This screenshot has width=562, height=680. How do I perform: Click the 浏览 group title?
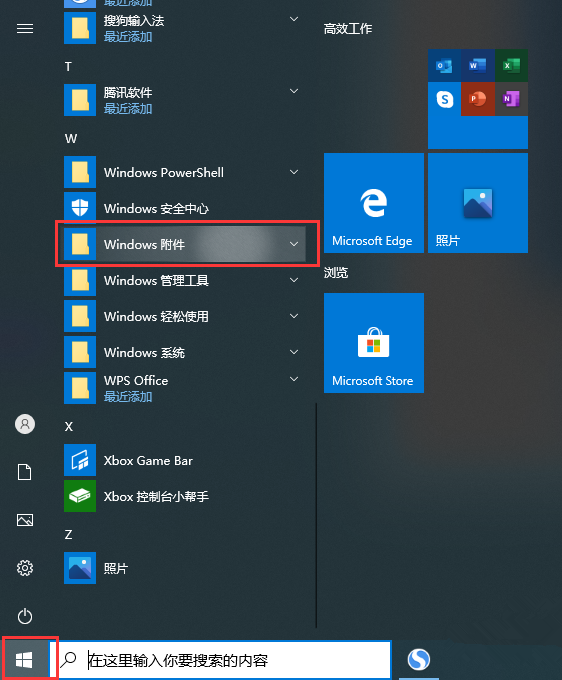click(336, 273)
